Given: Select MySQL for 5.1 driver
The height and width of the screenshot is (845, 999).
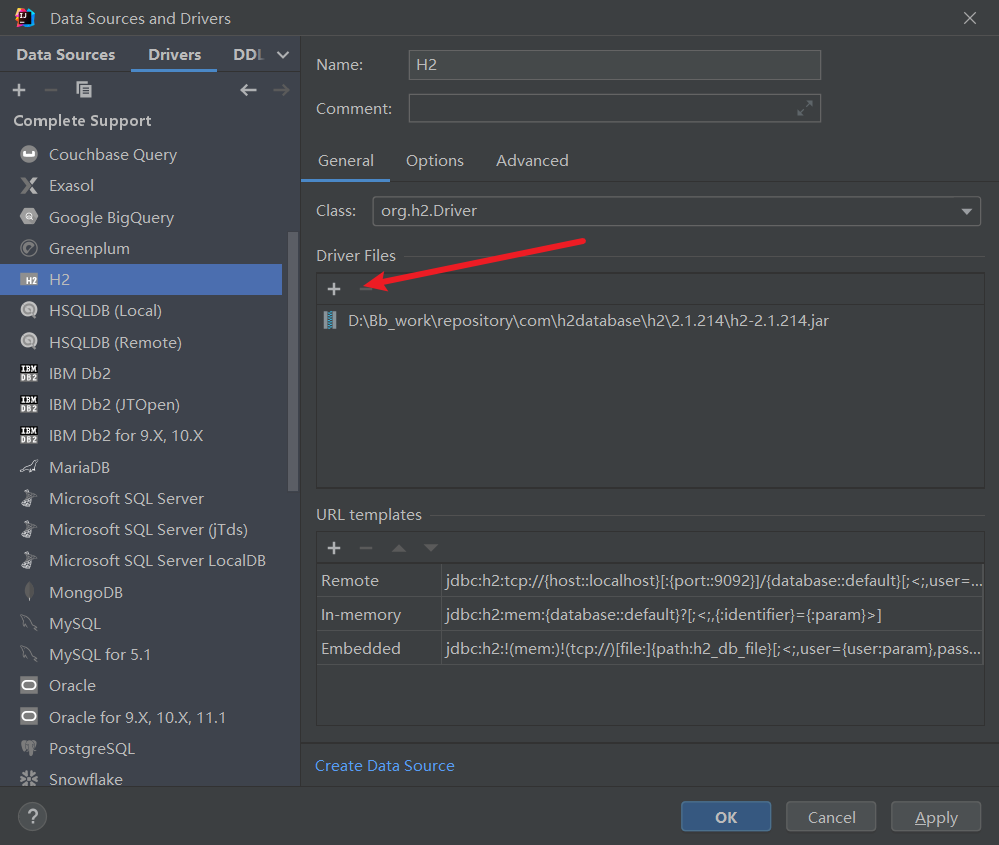Looking at the screenshot, I should [141, 654].
